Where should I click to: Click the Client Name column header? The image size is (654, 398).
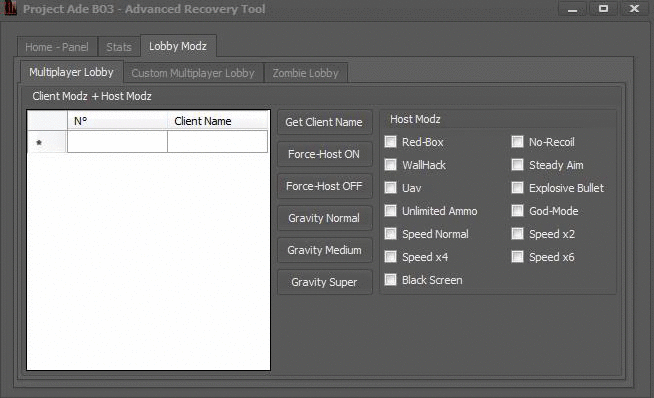(217, 121)
